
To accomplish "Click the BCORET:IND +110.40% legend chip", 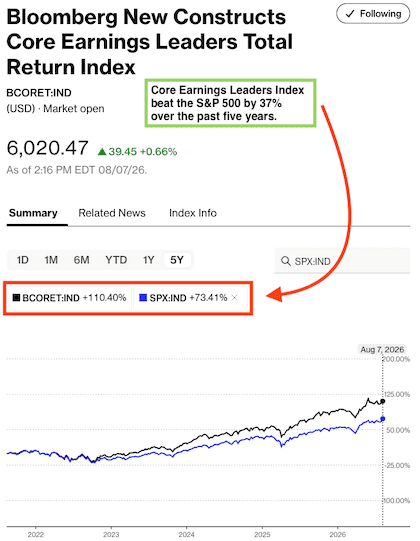I will tap(69, 297).
